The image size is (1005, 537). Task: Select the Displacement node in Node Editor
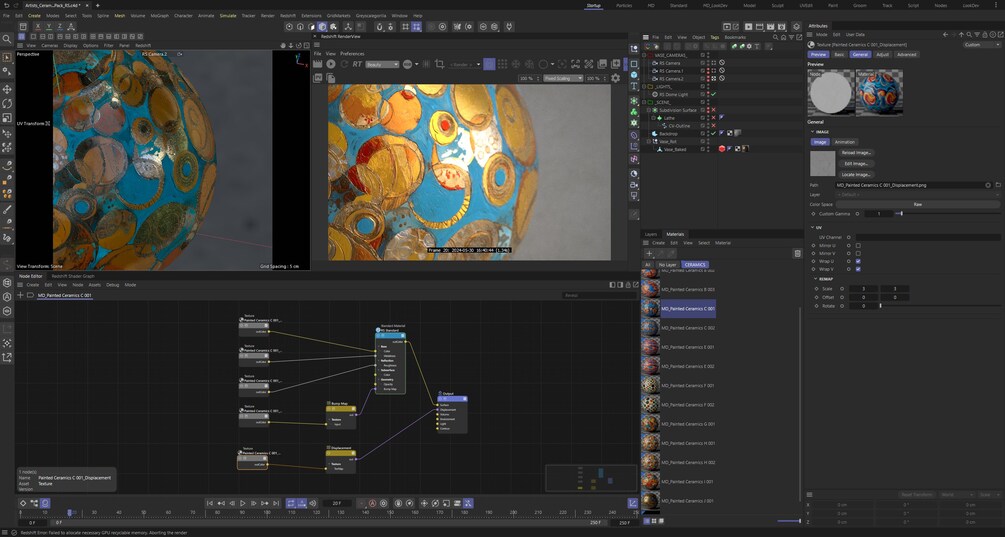point(340,459)
